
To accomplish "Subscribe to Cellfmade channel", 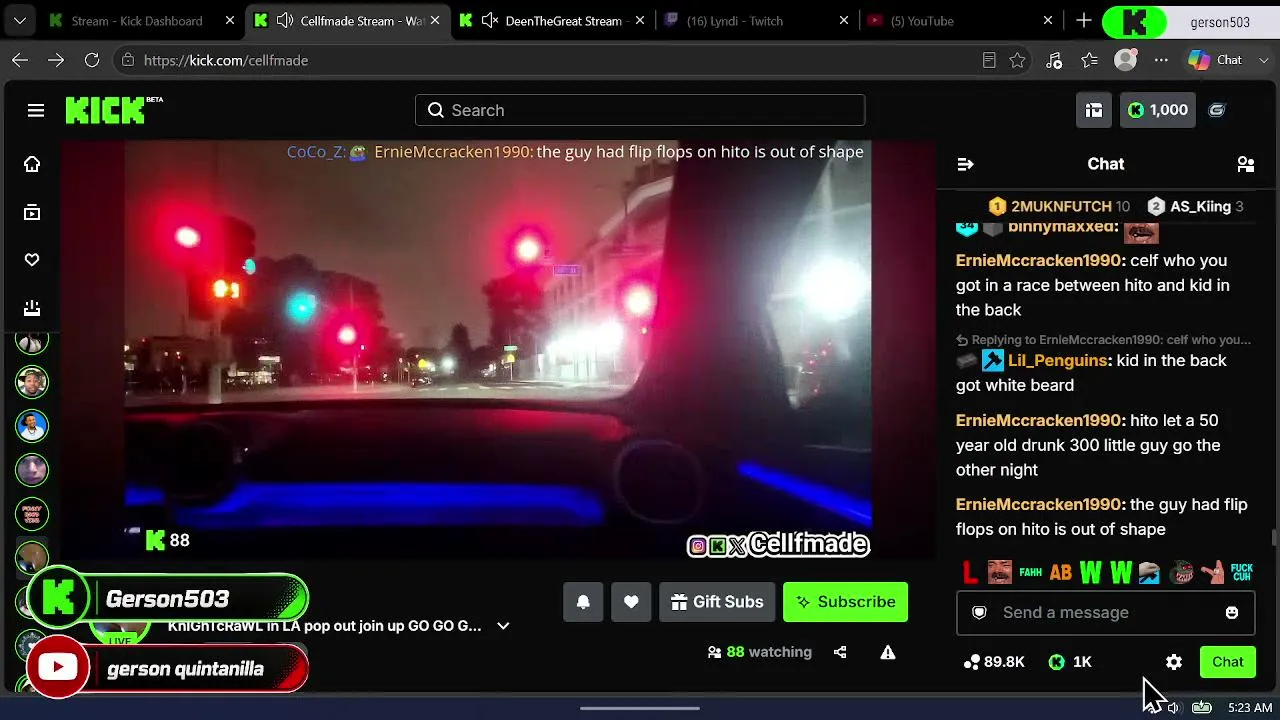I will (846, 602).
